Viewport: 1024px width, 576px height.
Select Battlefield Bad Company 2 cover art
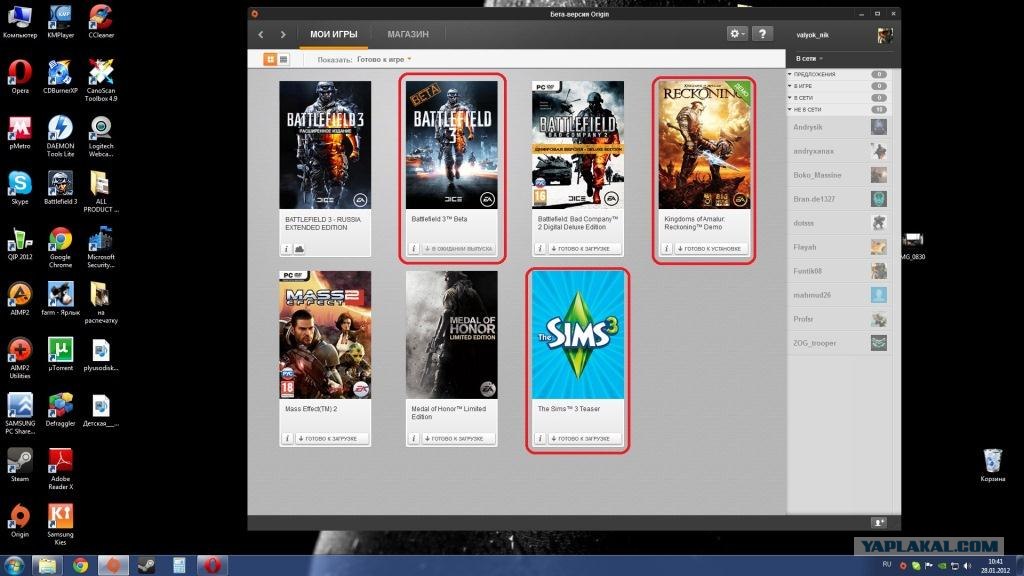[x=578, y=145]
